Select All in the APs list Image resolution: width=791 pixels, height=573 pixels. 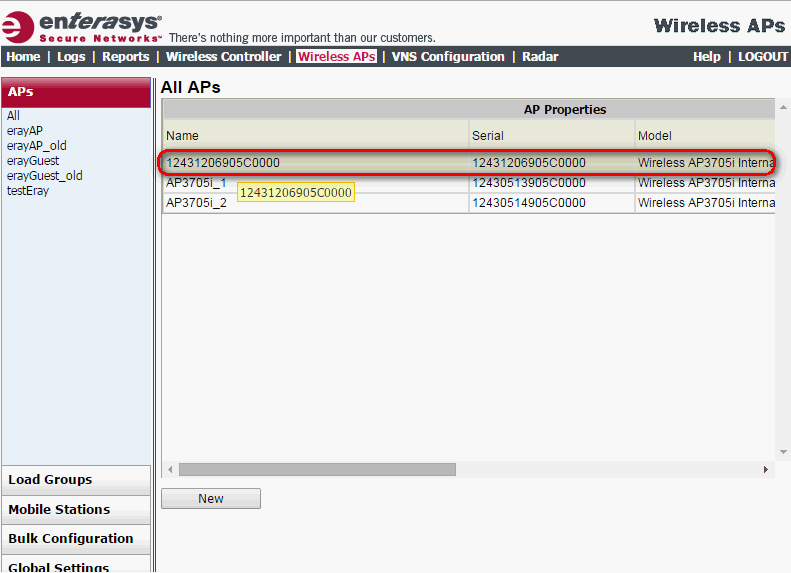tap(13, 116)
